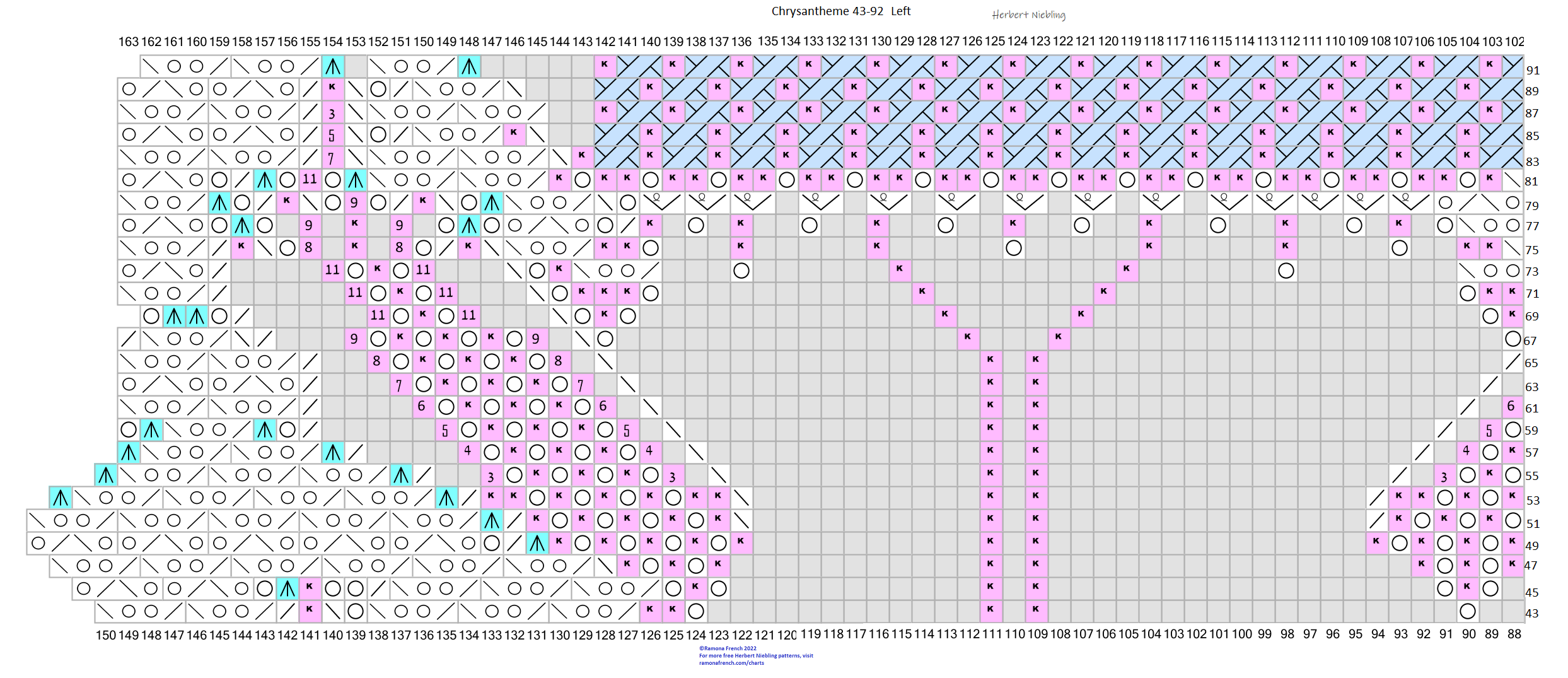Click the pink 3 cell in row 87
The image size is (1568, 678).
click(332, 113)
